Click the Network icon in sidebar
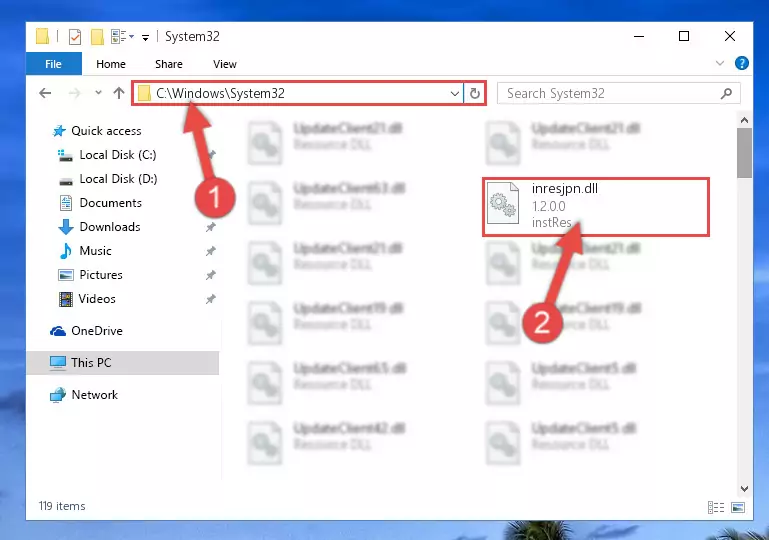Screen dimensions: 769x540 (58, 395)
